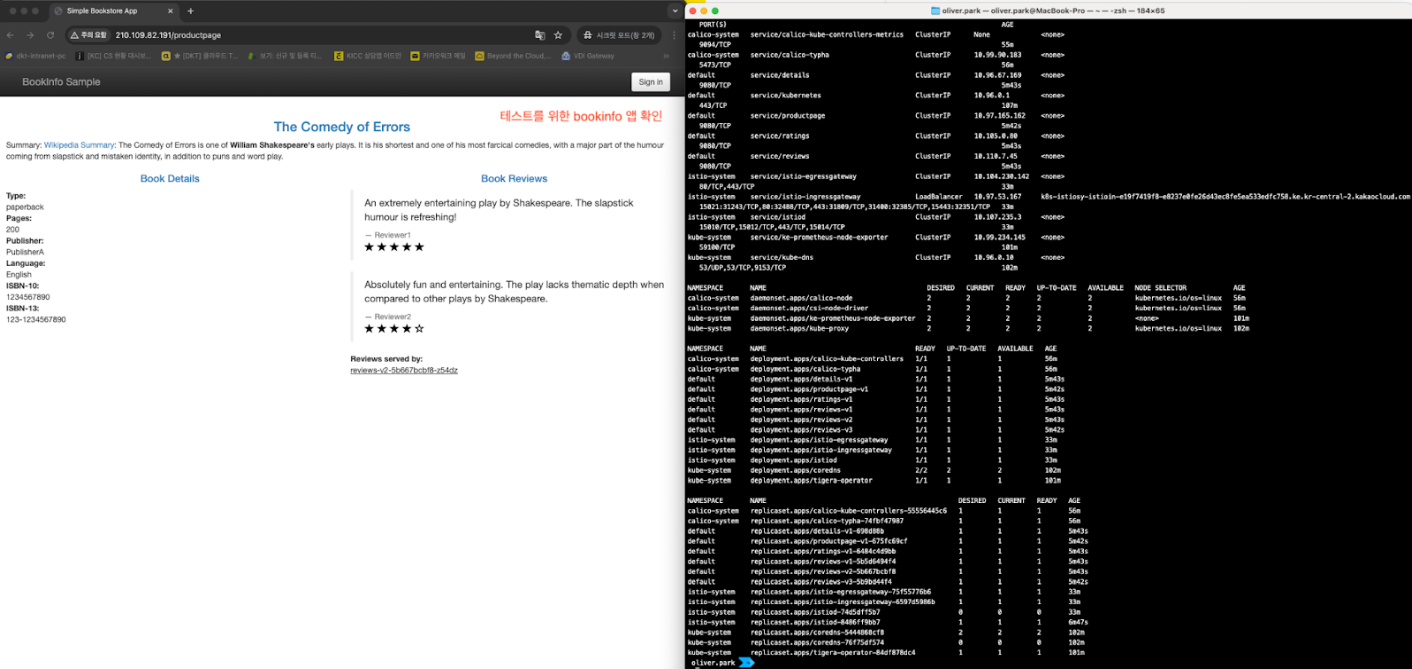Click Reviewer2's four-star rating
The width and height of the screenshot is (1412, 669).
pyautogui.click(x=394, y=328)
